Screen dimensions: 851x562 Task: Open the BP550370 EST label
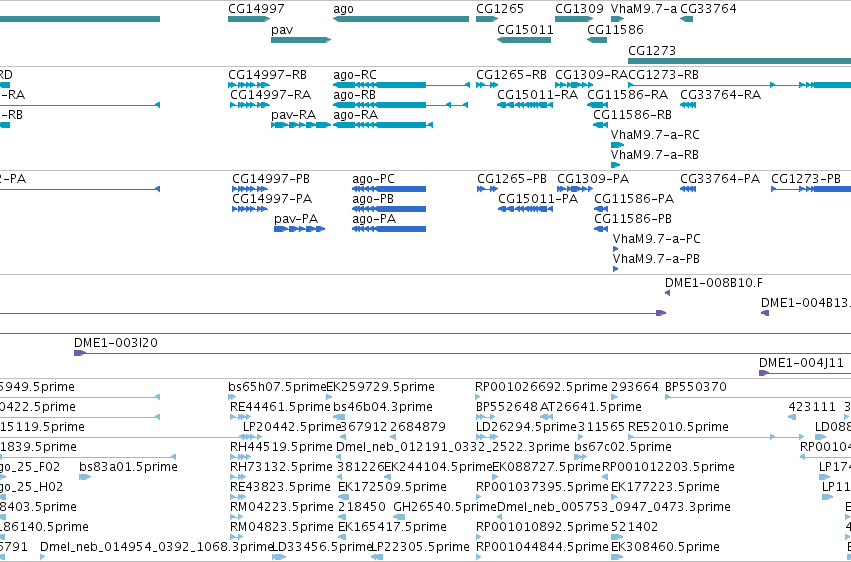click(696, 387)
